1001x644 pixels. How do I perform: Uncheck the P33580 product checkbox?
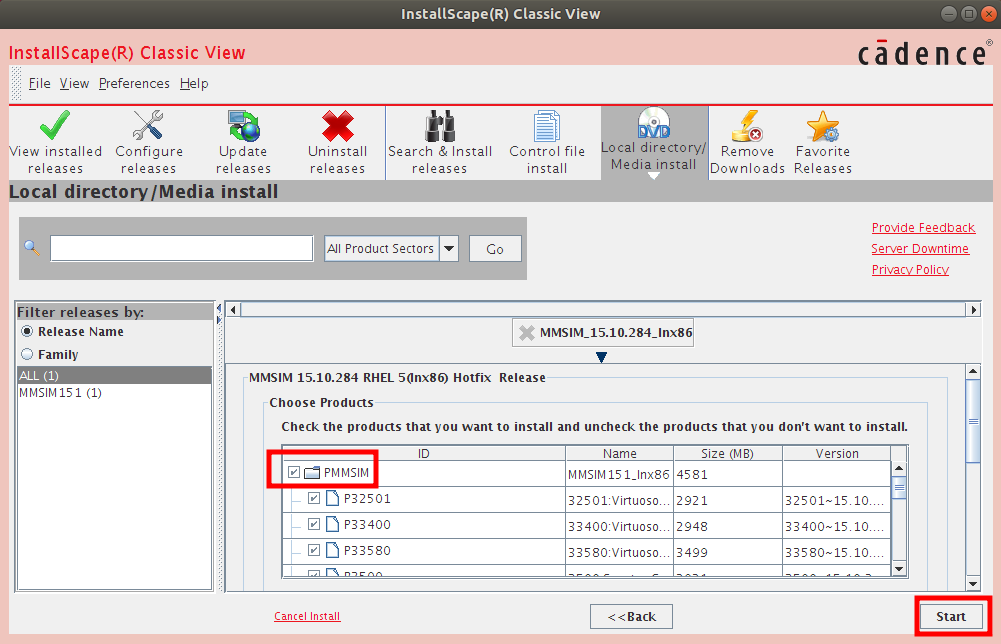313,550
